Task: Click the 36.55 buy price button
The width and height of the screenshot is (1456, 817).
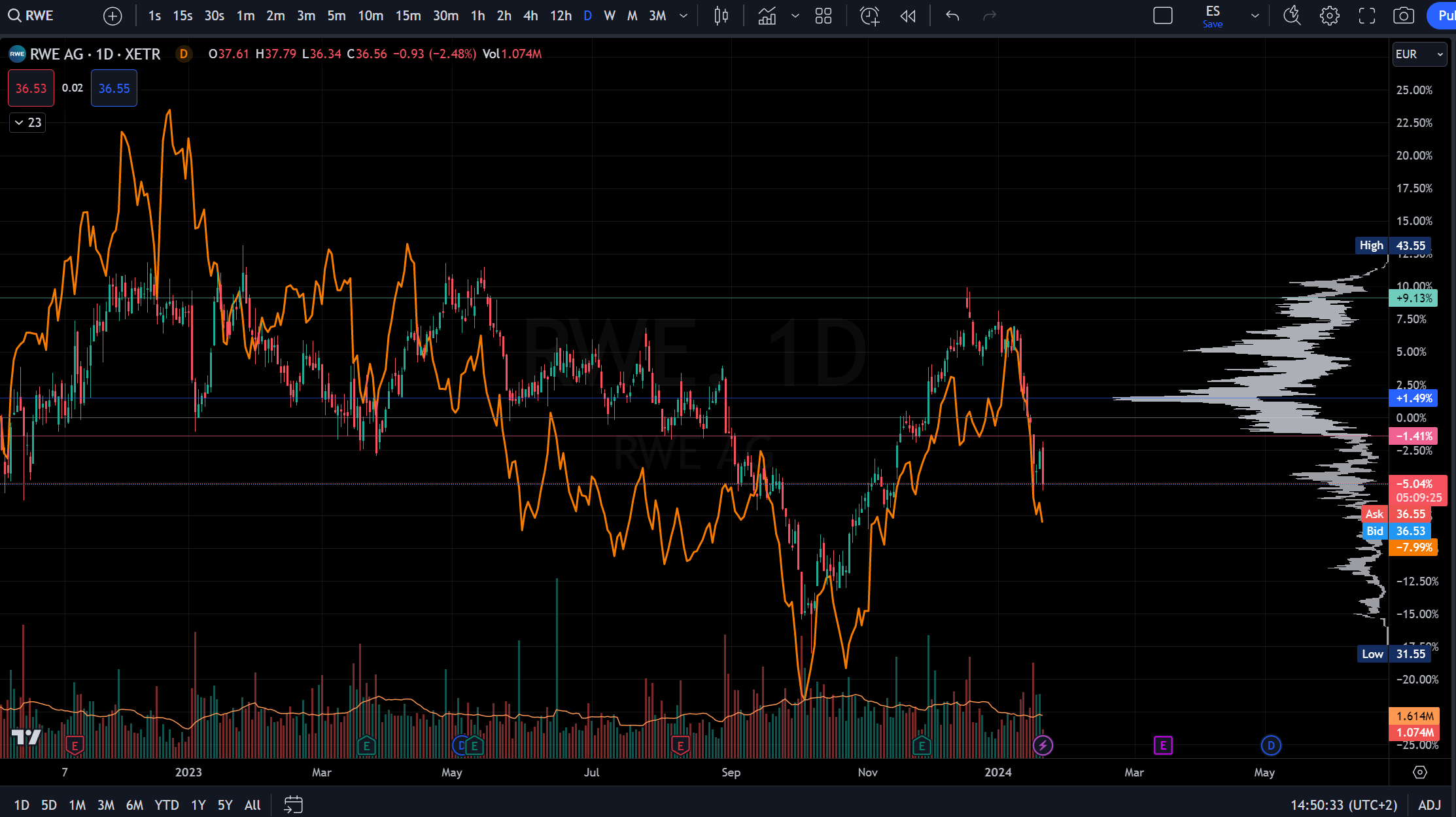Action: click(x=114, y=88)
